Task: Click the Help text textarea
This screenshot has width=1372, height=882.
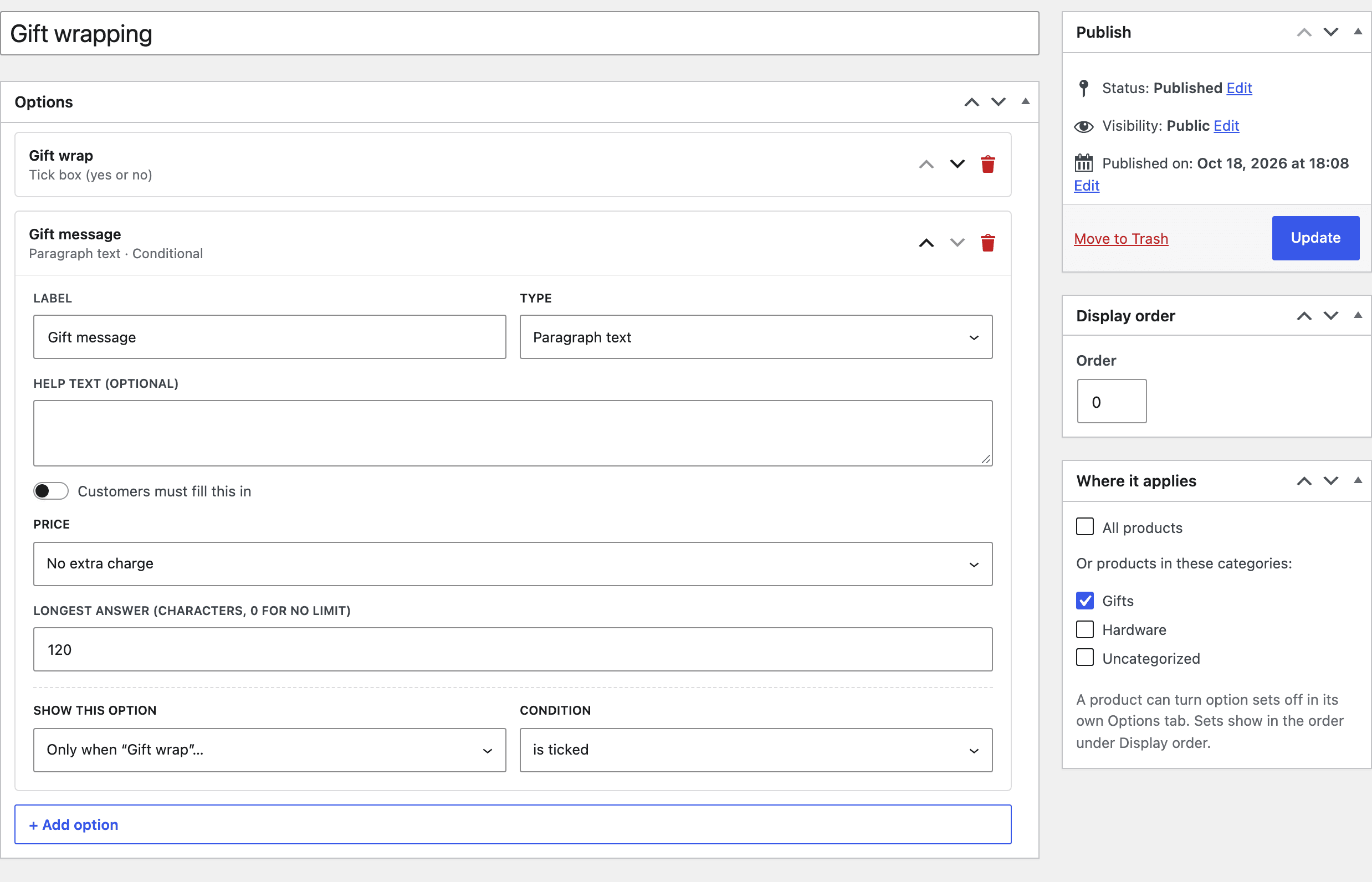Action: pos(513,433)
